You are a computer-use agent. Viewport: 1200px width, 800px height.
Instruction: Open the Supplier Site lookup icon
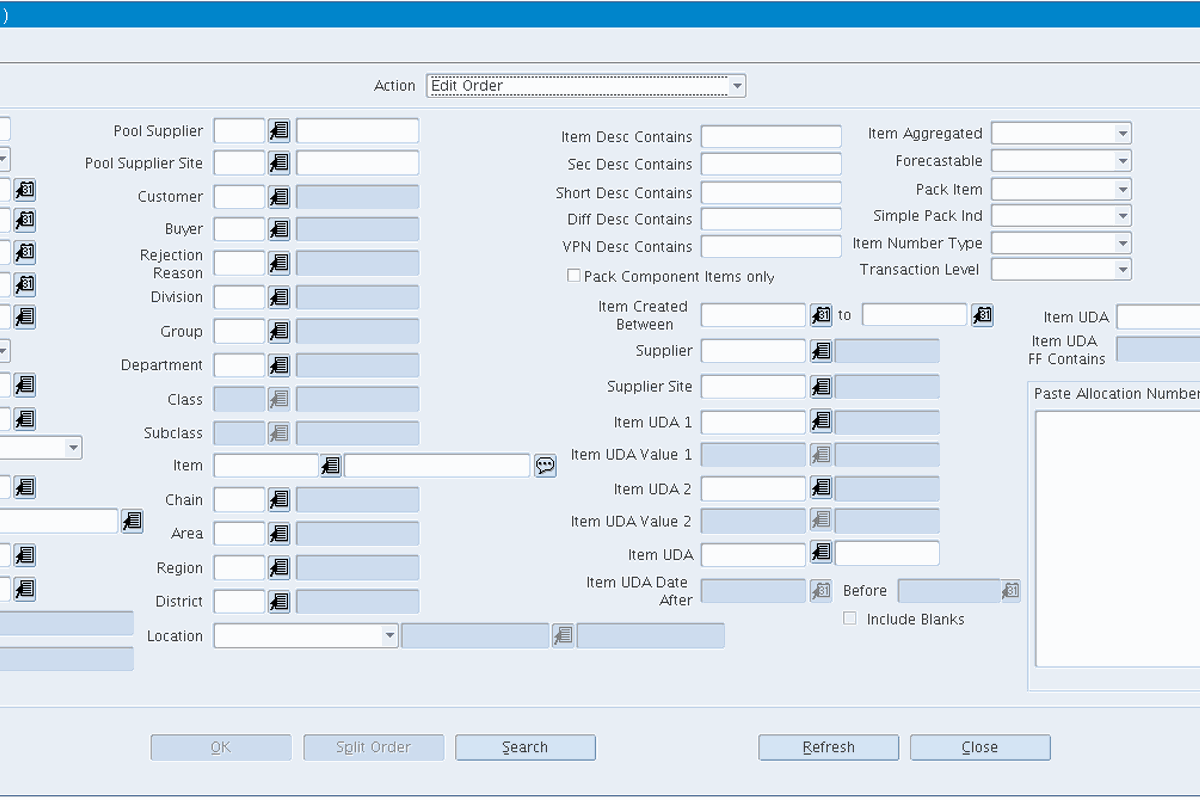tap(821, 387)
